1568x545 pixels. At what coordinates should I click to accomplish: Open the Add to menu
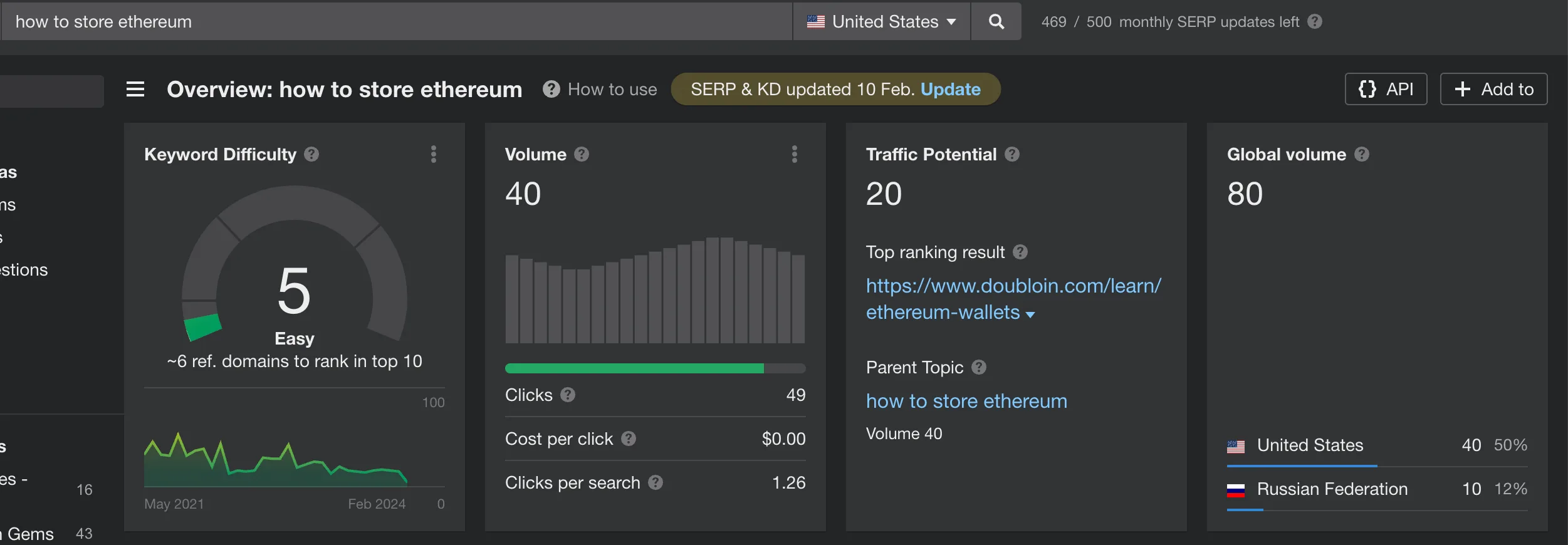1493,90
